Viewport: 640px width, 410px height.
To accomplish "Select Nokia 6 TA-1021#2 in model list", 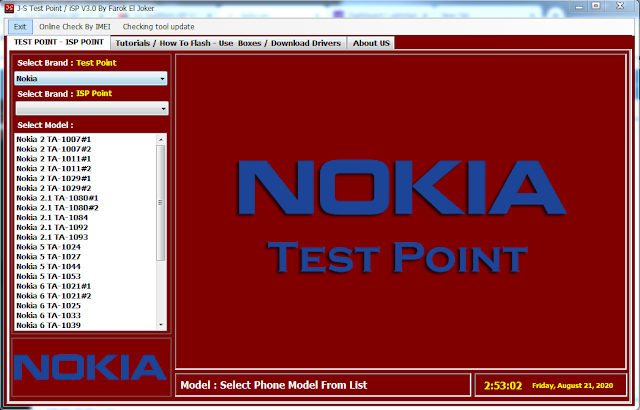I will pyautogui.click(x=86, y=296).
